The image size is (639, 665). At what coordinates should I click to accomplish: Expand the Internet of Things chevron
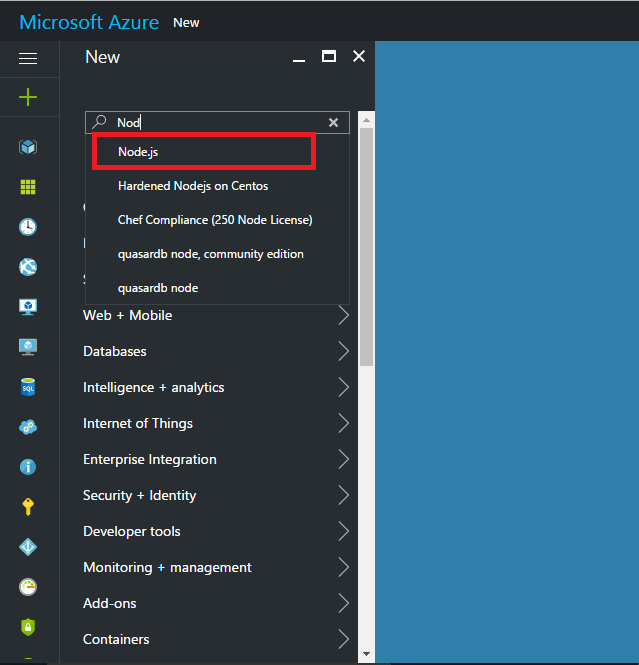[344, 423]
